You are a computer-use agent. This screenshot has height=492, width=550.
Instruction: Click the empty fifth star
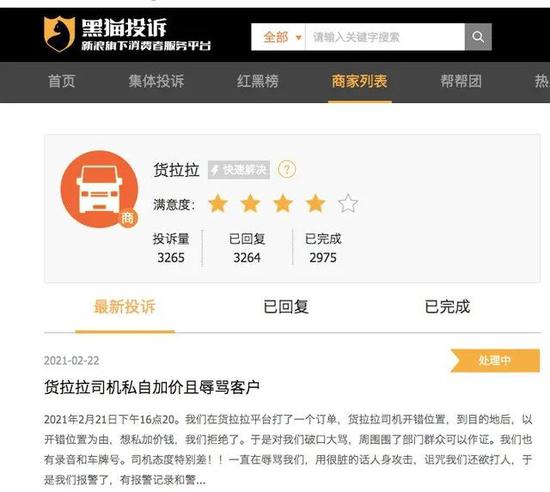pyautogui.click(x=348, y=203)
